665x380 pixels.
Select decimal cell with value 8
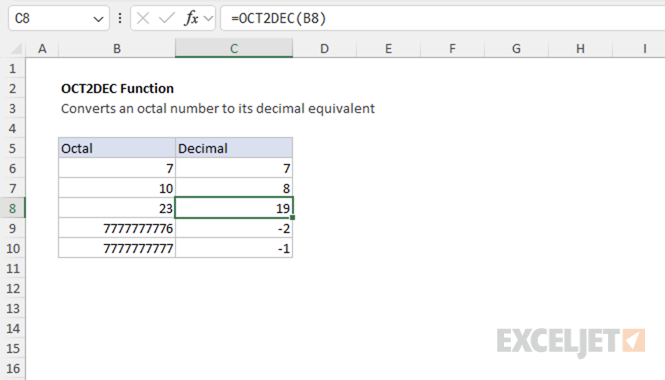pyautogui.click(x=234, y=188)
